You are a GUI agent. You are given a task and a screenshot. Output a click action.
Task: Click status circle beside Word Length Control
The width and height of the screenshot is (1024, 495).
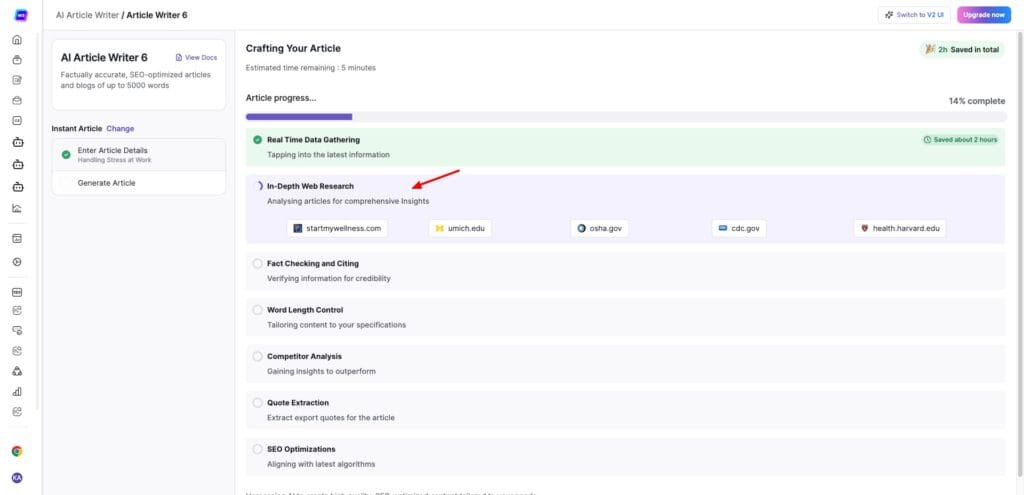coord(257,310)
